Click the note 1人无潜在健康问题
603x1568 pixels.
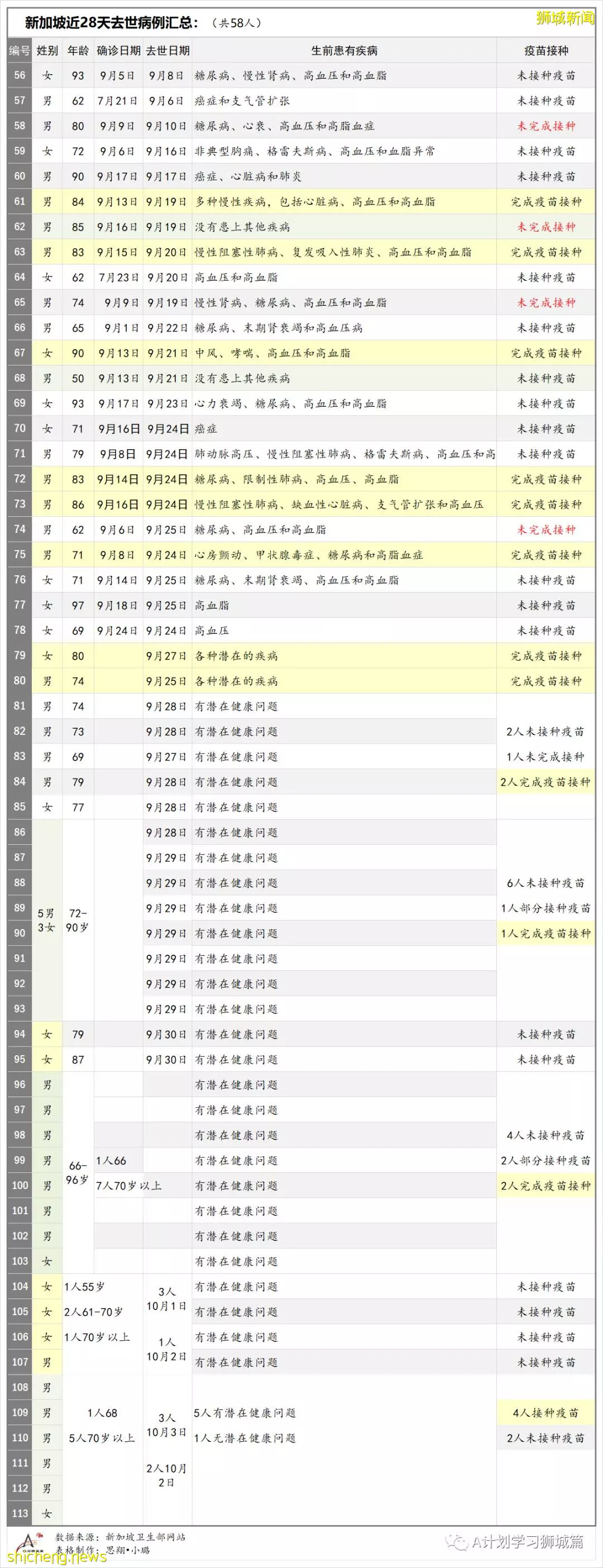245,1438
